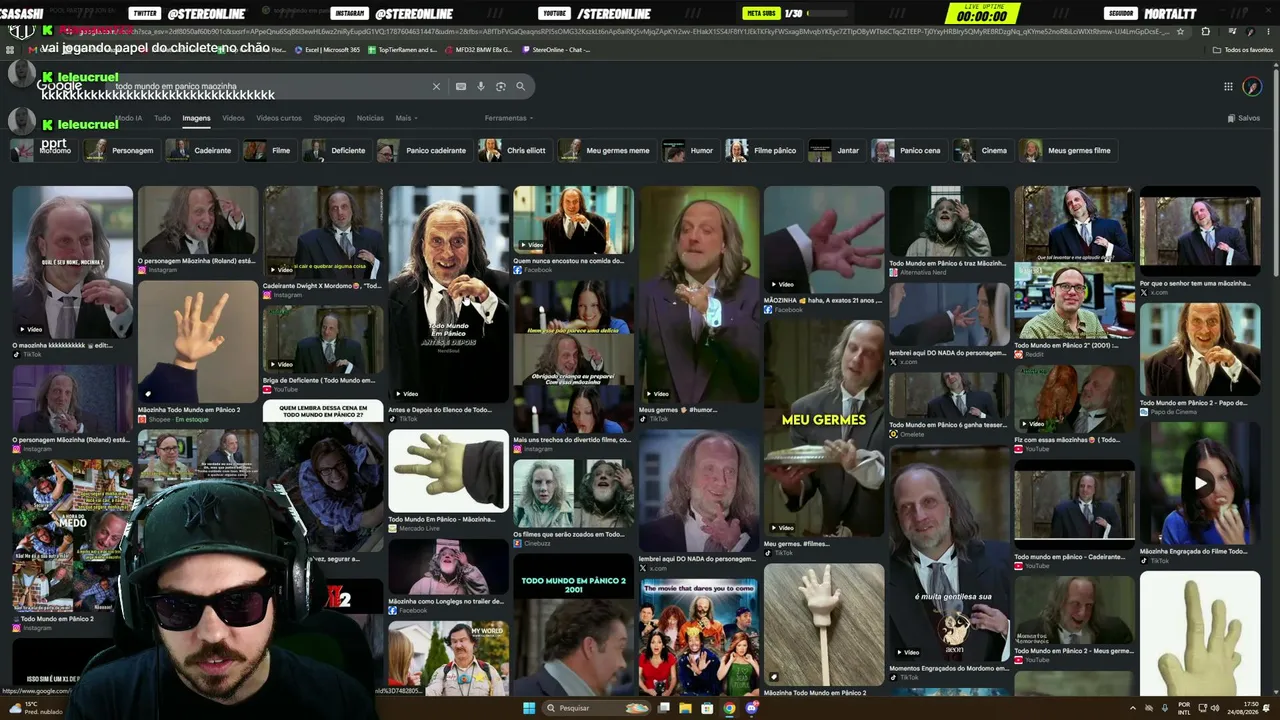Screen dimensions: 1280x720
Task: Open the Google apps grid
Action: (1228, 87)
